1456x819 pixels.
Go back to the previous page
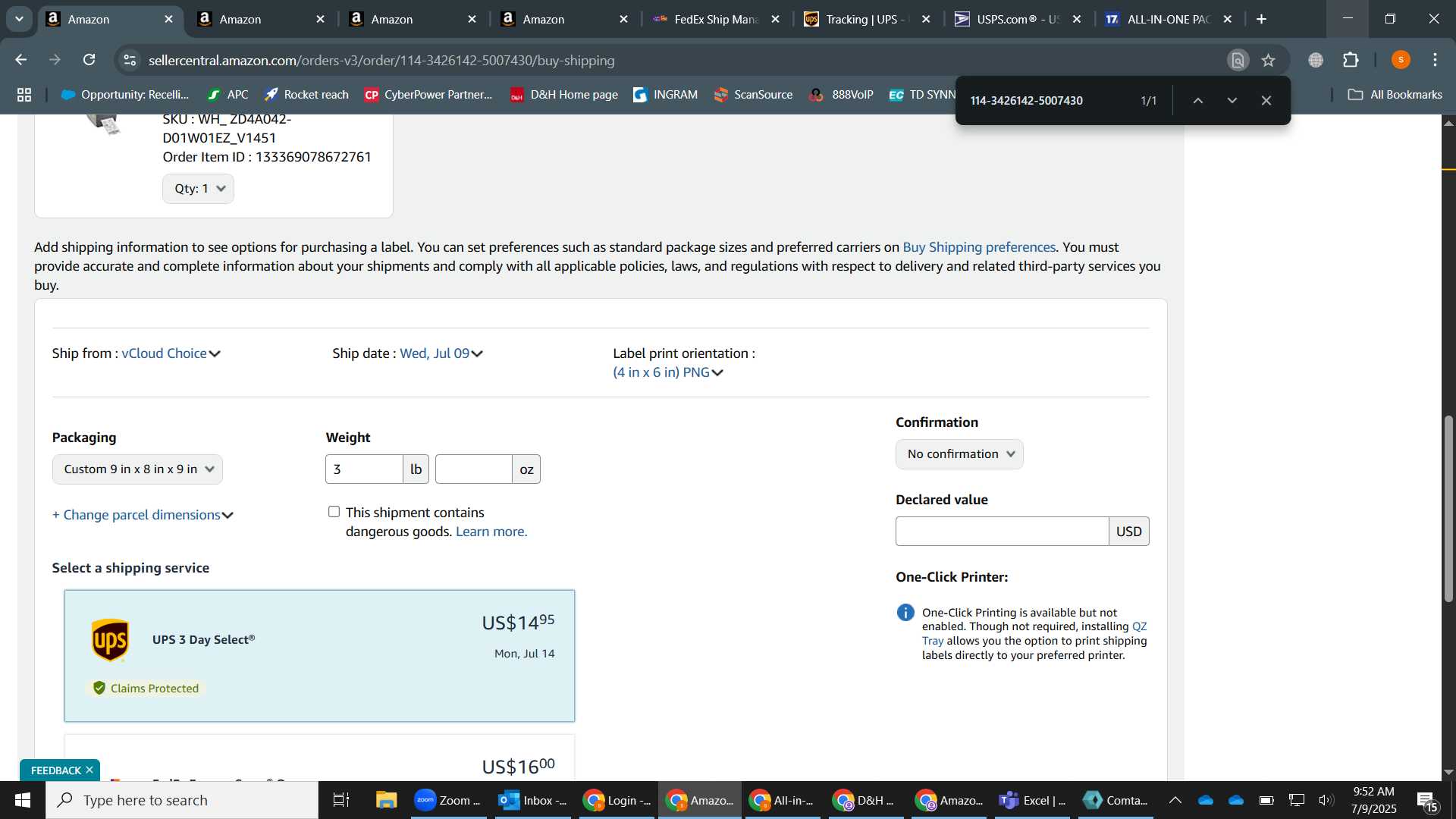[x=21, y=60]
